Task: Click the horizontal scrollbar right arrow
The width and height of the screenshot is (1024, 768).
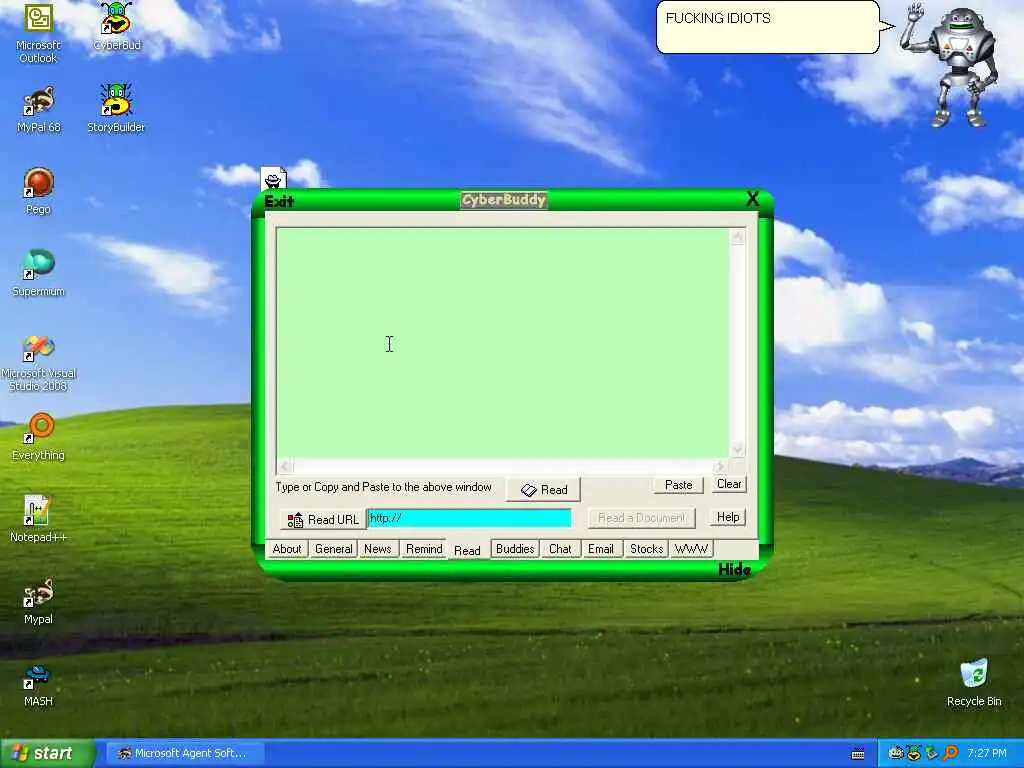Action: (720, 466)
